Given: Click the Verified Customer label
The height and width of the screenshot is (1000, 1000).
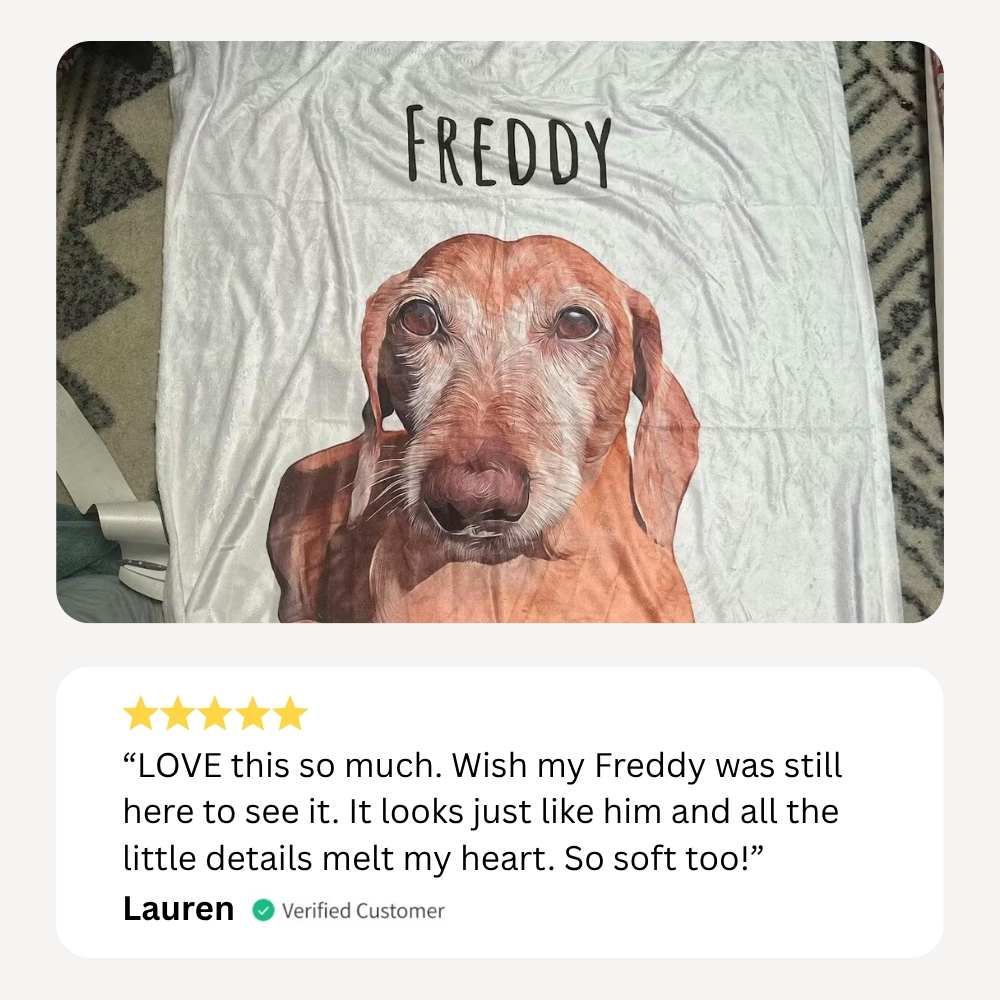Looking at the screenshot, I should 363,911.
